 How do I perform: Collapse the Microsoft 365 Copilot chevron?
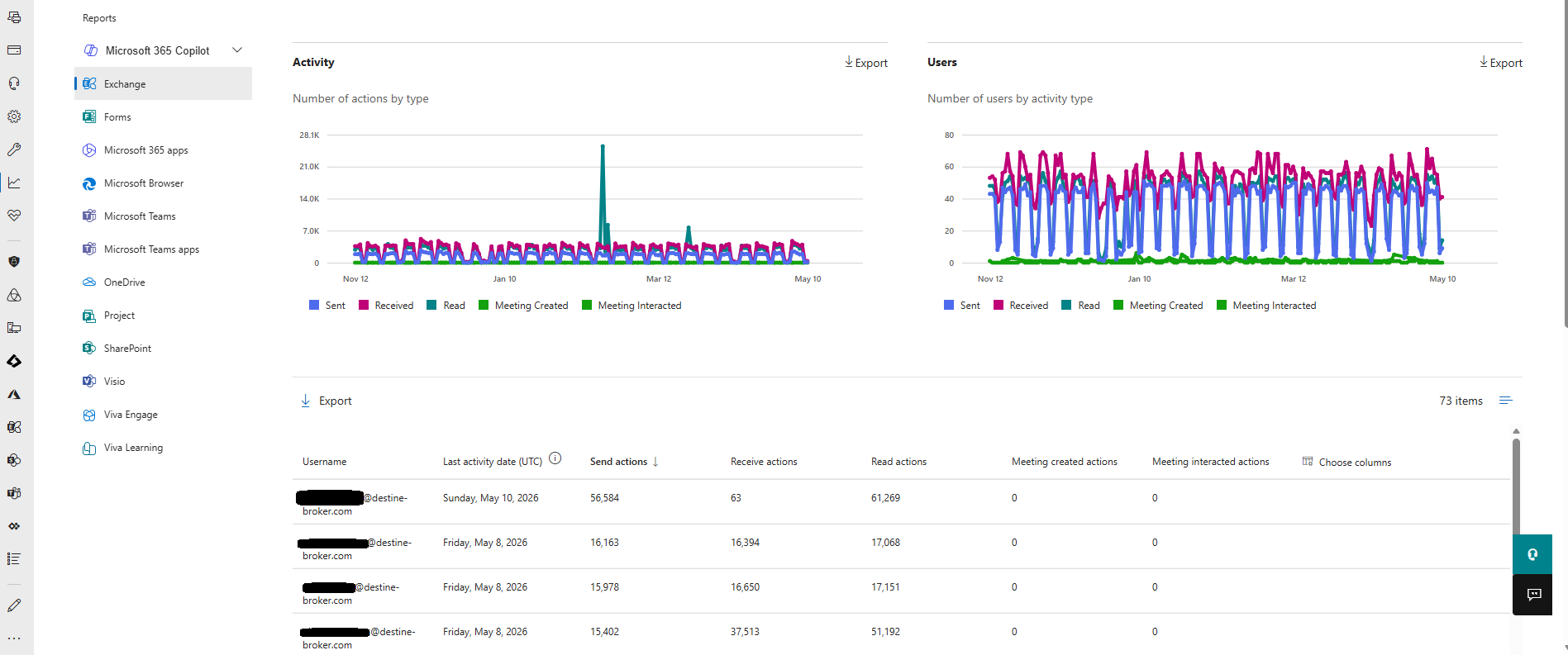click(x=237, y=50)
